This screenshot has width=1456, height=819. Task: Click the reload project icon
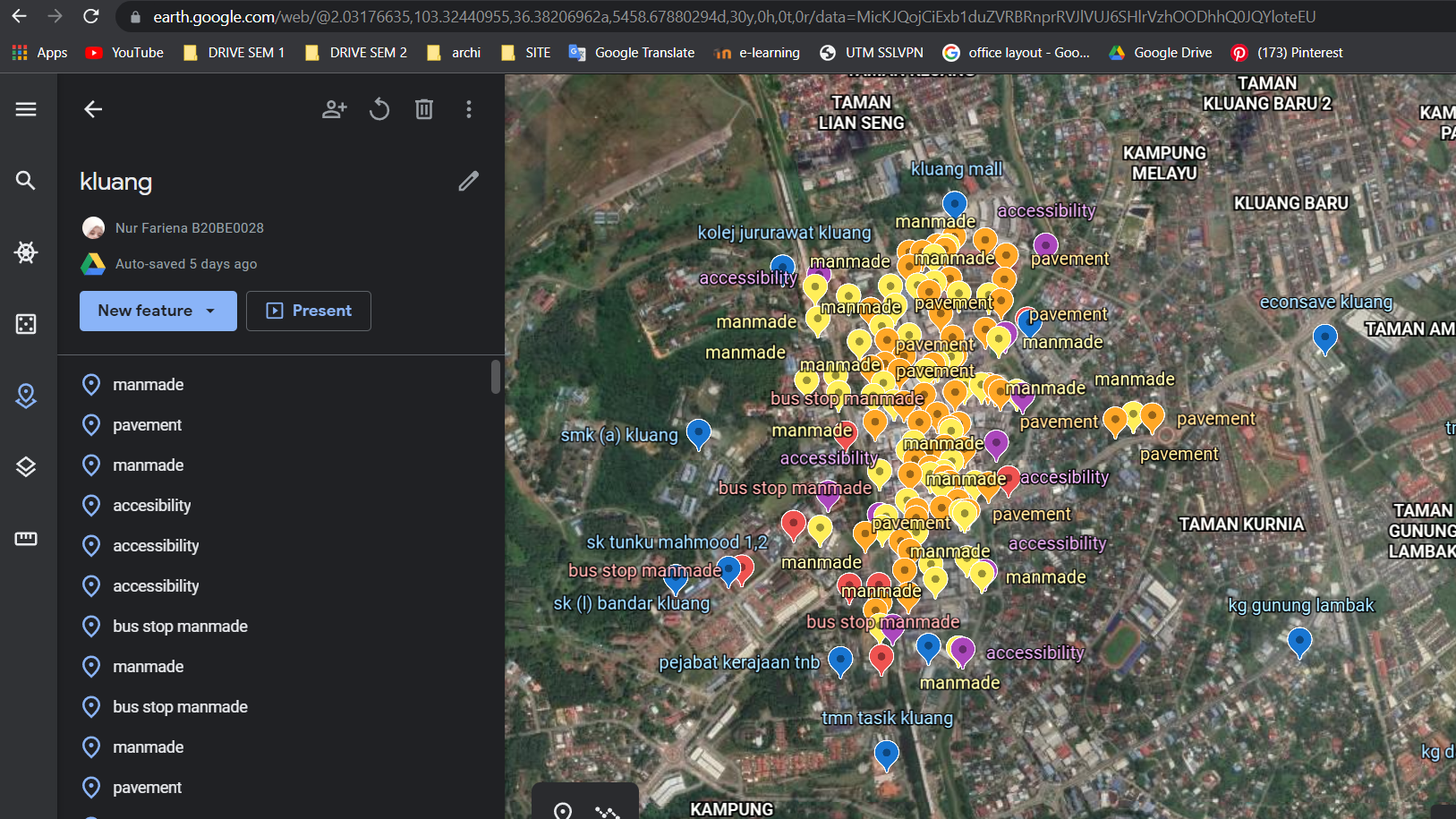[379, 109]
